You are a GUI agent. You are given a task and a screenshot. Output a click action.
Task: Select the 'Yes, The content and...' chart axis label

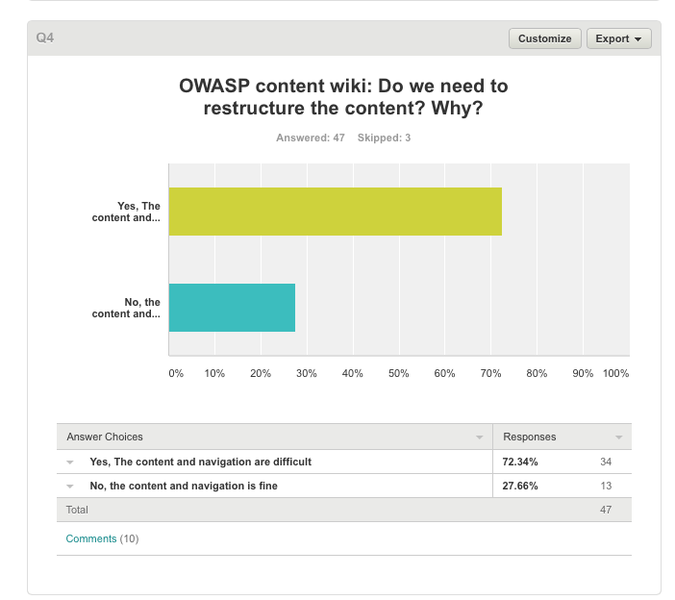[x=126, y=211]
